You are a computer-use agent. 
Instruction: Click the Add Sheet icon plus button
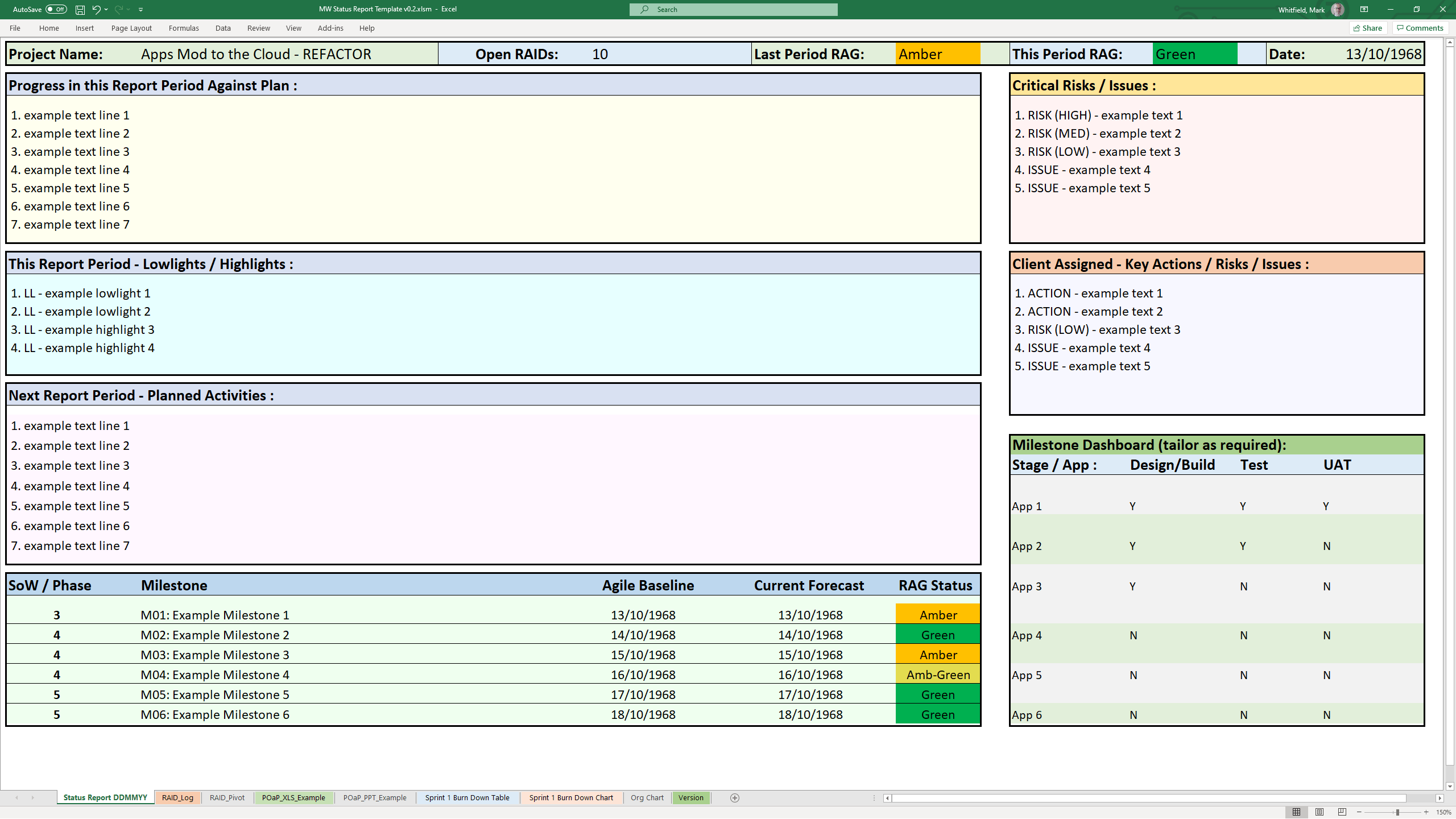pyautogui.click(x=735, y=798)
